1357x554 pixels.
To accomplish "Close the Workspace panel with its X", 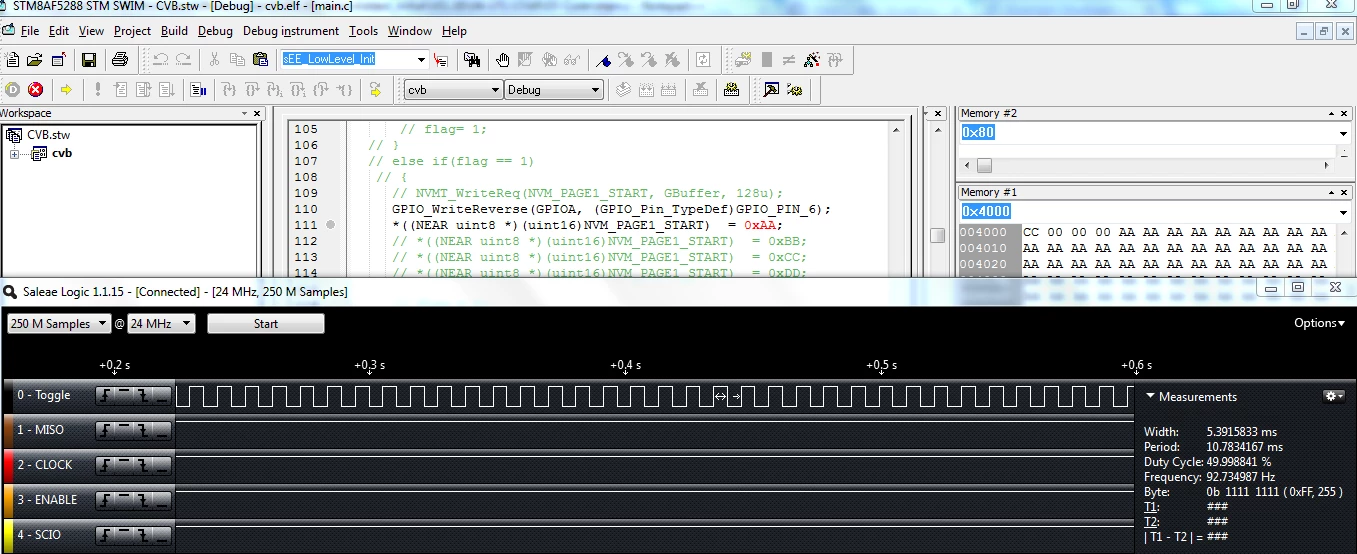I will [x=257, y=114].
